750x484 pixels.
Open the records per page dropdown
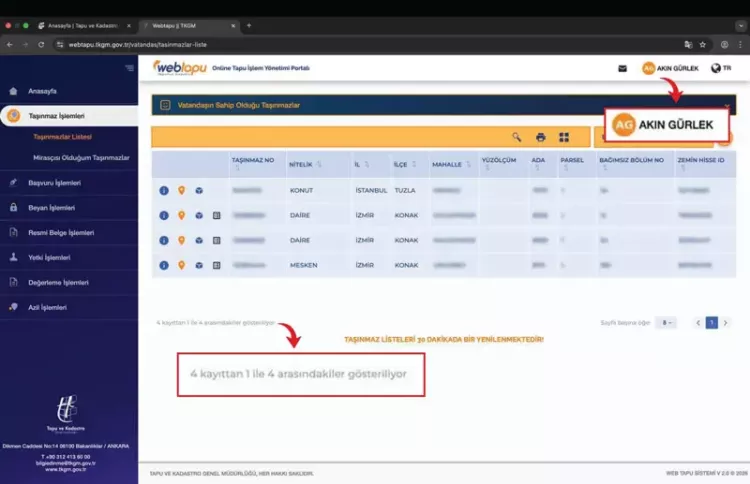coord(667,323)
